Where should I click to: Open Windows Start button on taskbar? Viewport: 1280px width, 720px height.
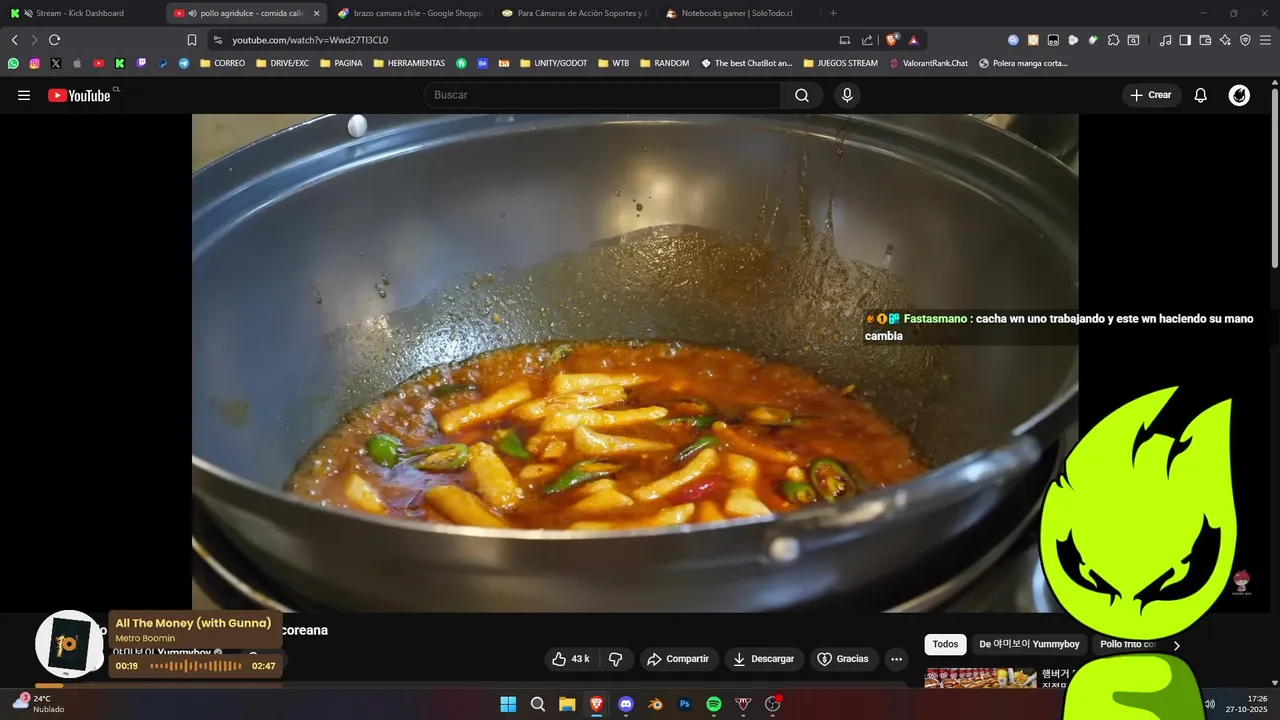(508, 704)
